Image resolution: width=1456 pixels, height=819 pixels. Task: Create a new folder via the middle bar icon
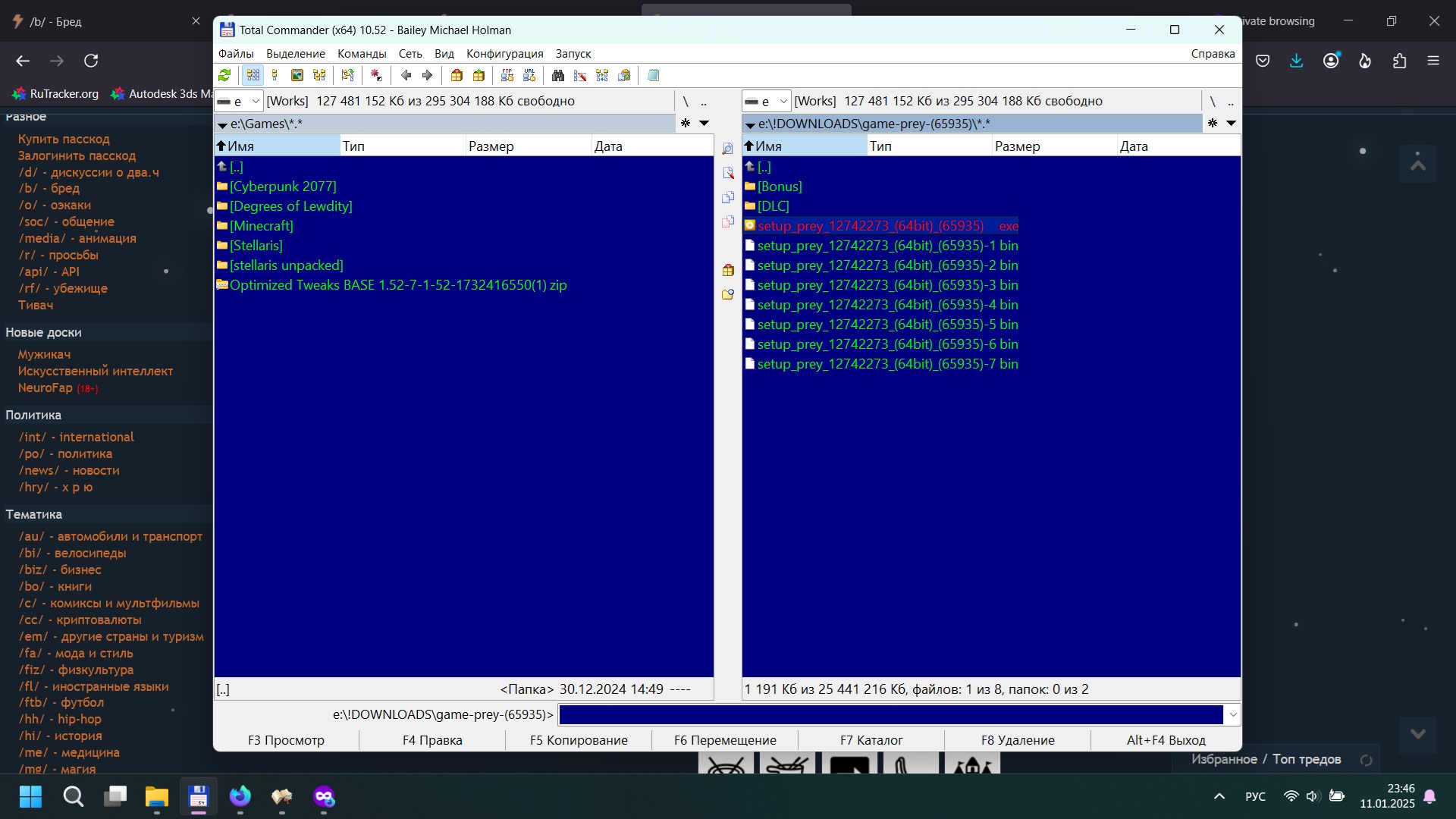coord(727,294)
